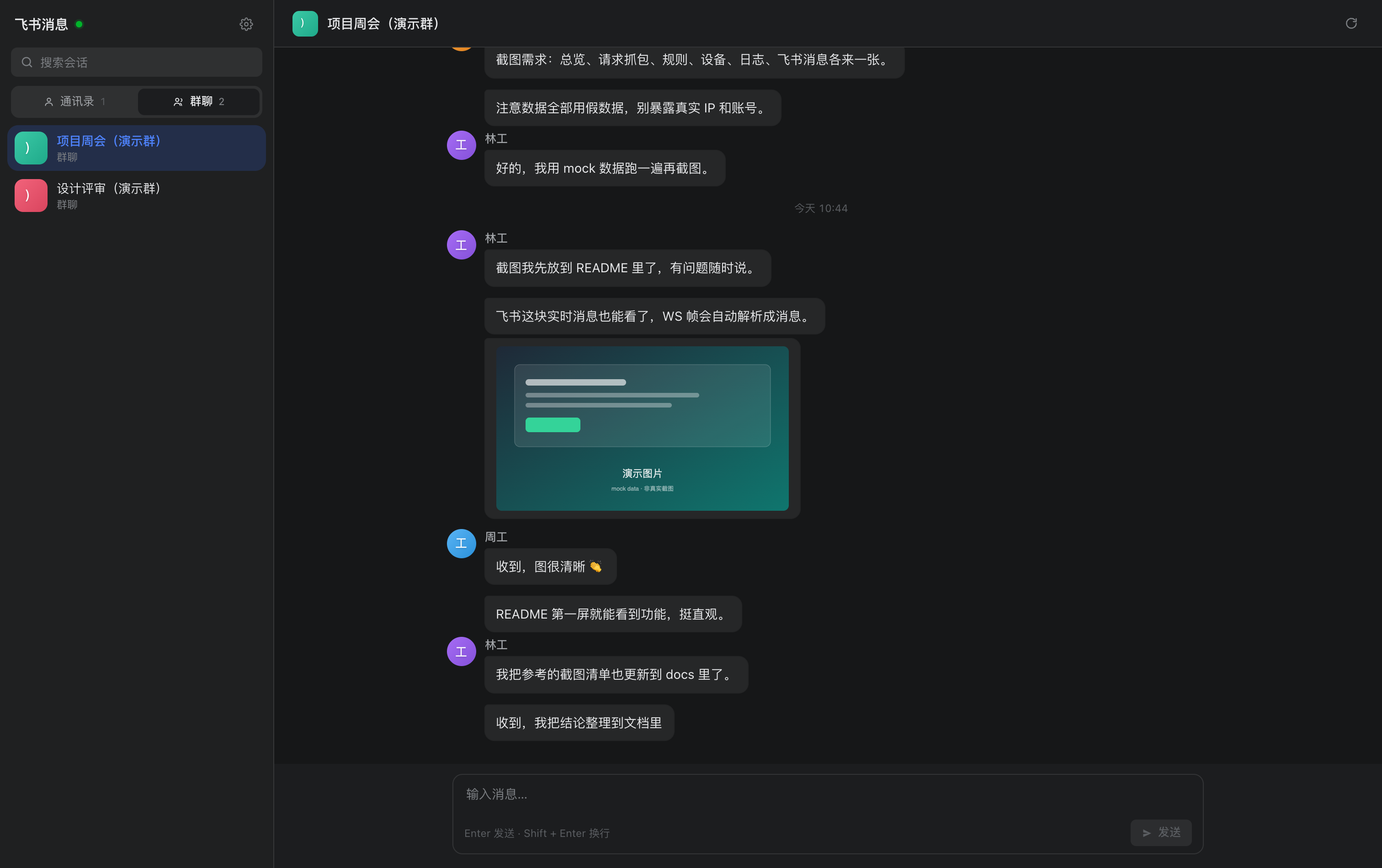Click the 项目周会 group avatar in sidebar
Image resolution: width=1382 pixels, height=868 pixels.
31,148
